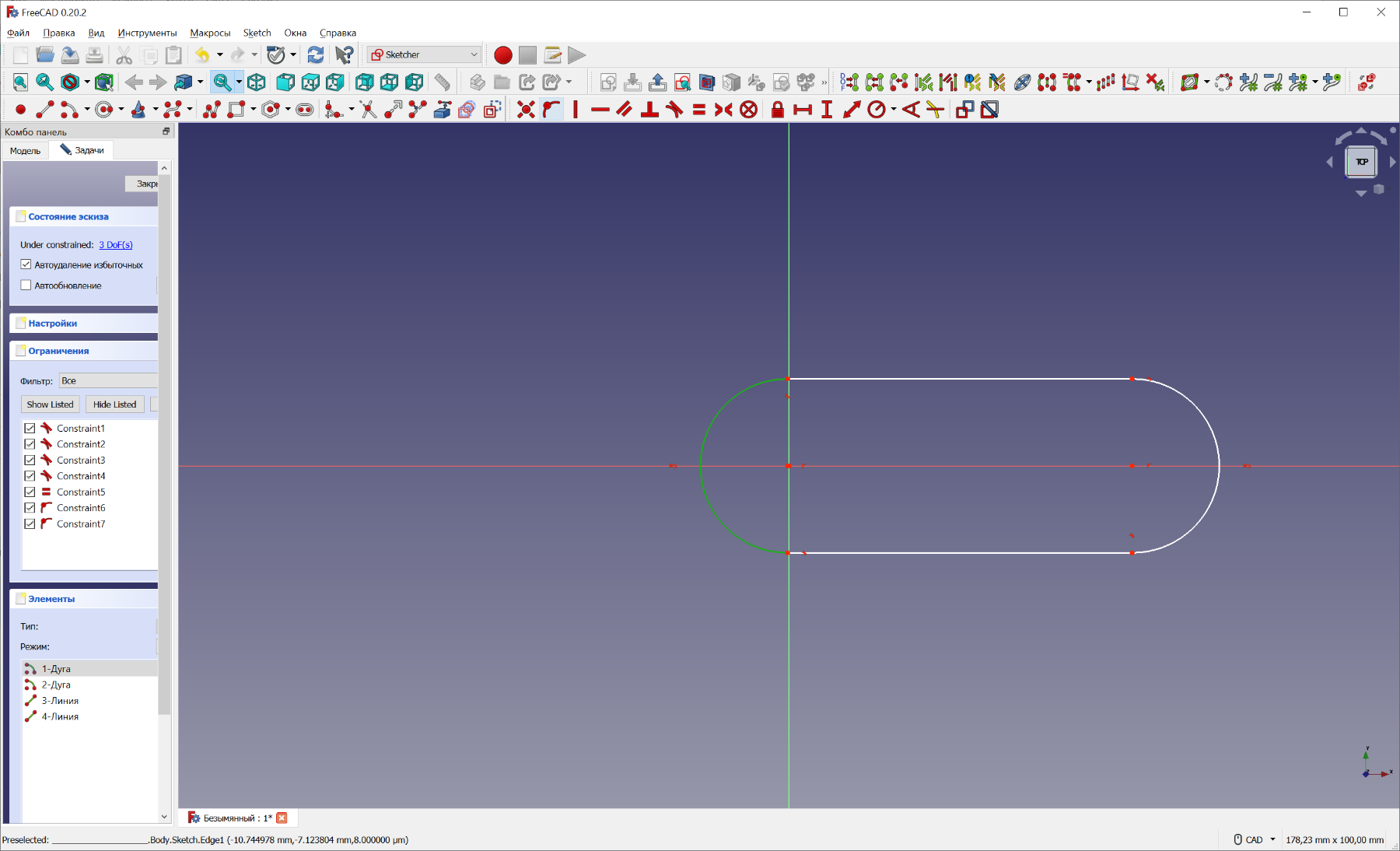The image size is (1400, 851).
Task: Click the Refresh icon
Action: (316, 54)
